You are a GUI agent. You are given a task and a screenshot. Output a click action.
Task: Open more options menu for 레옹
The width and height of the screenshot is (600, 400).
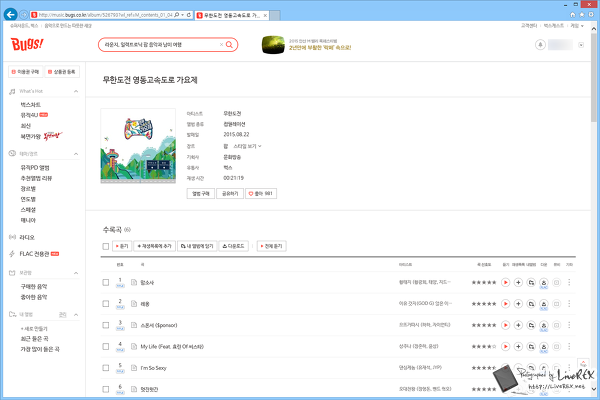pyautogui.click(x=569, y=304)
